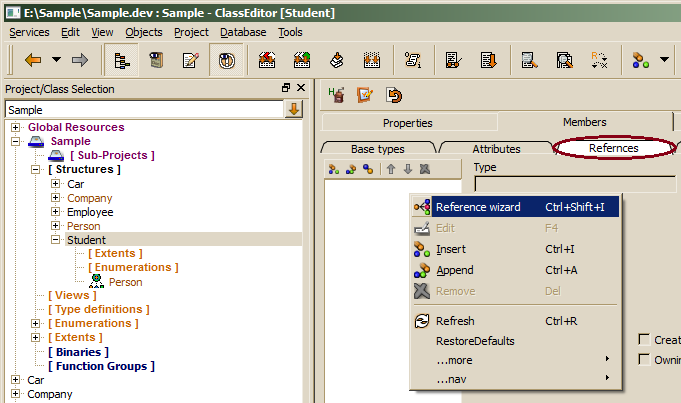This screenshot has width=681, height=403.
Task: Open the Properties tab
Action: pyautogui.click(x=407, y=123)
